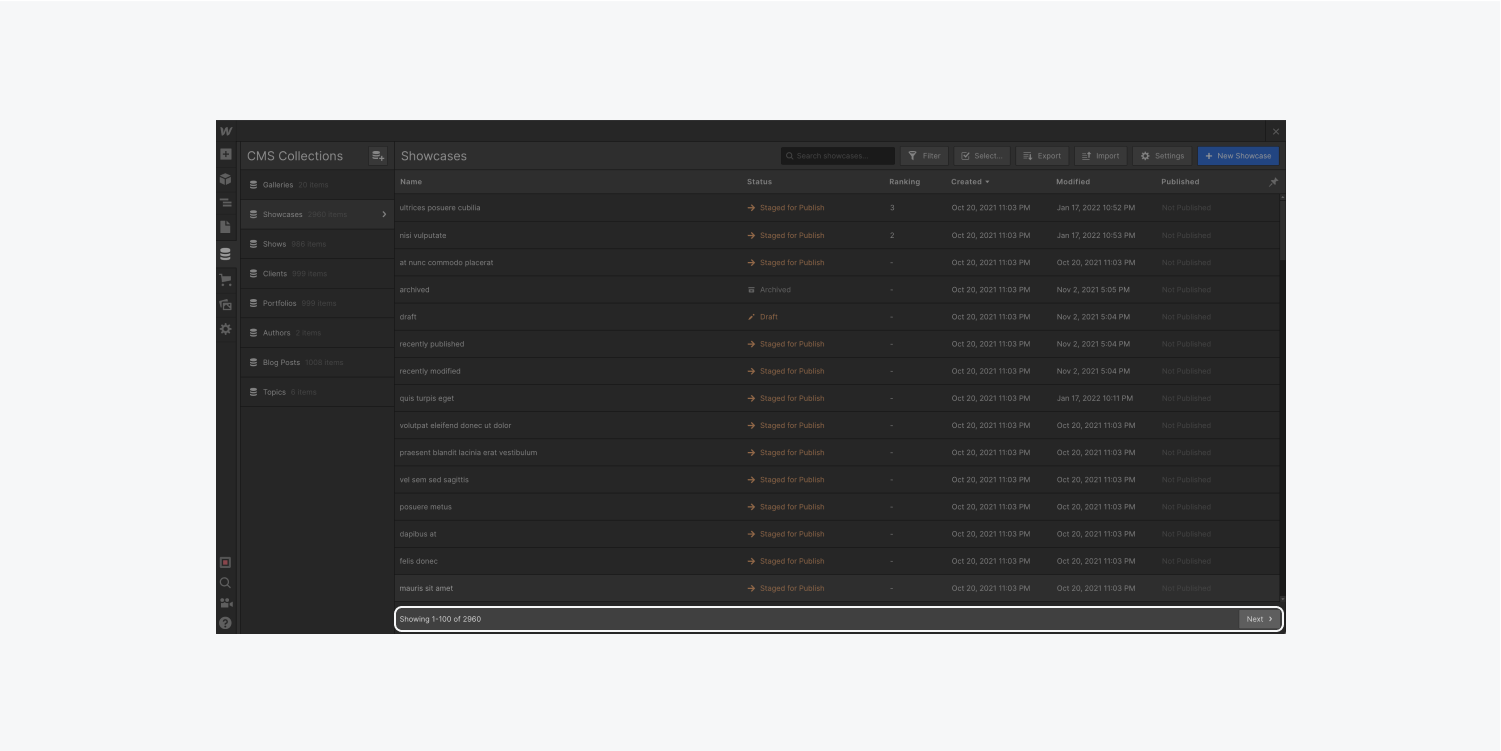Open item 'posuere metus'
The width and height of the screenshot is (1501, 751).
click(837, 507)
